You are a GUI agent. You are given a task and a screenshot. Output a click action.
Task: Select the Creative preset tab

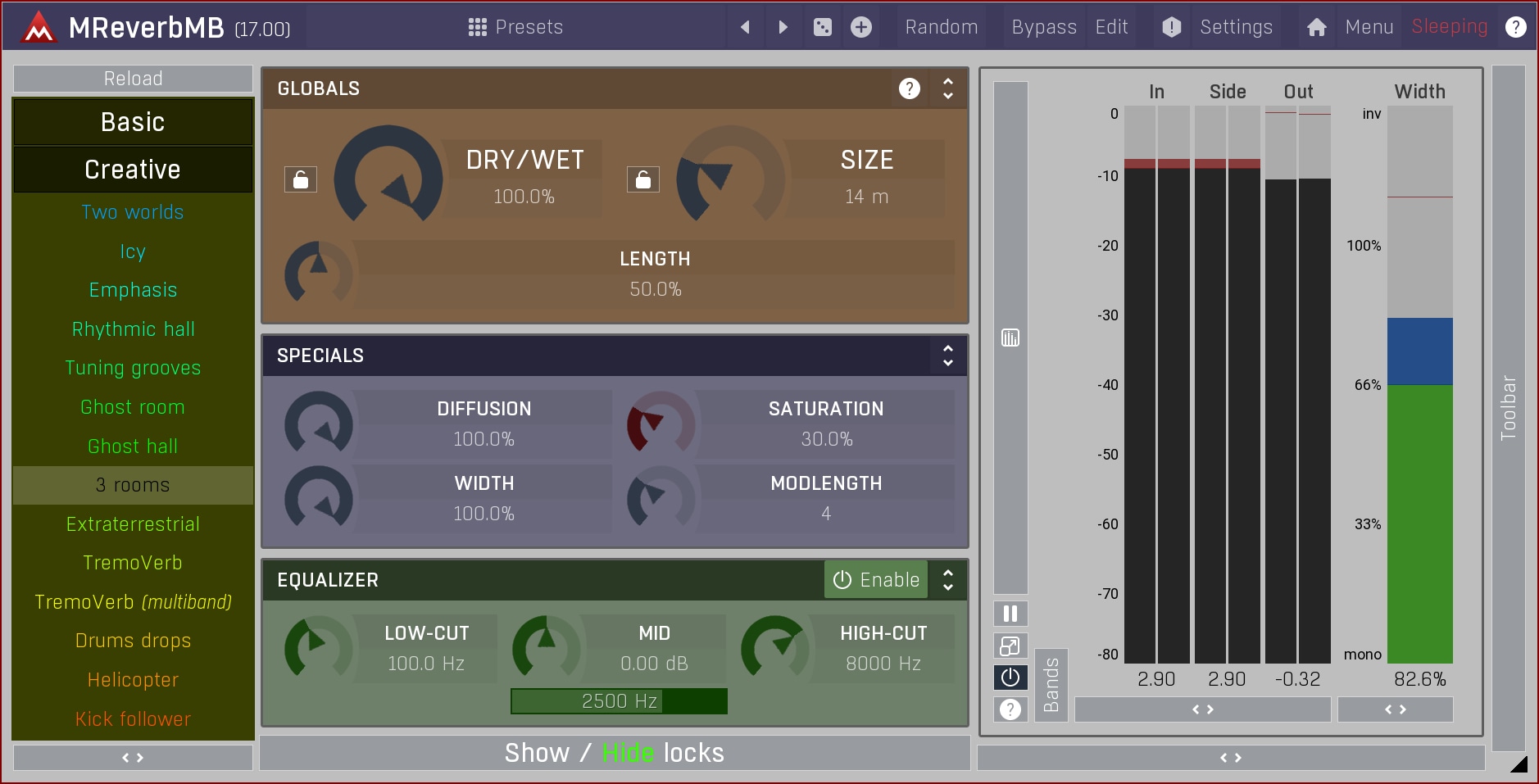(133, 170)
